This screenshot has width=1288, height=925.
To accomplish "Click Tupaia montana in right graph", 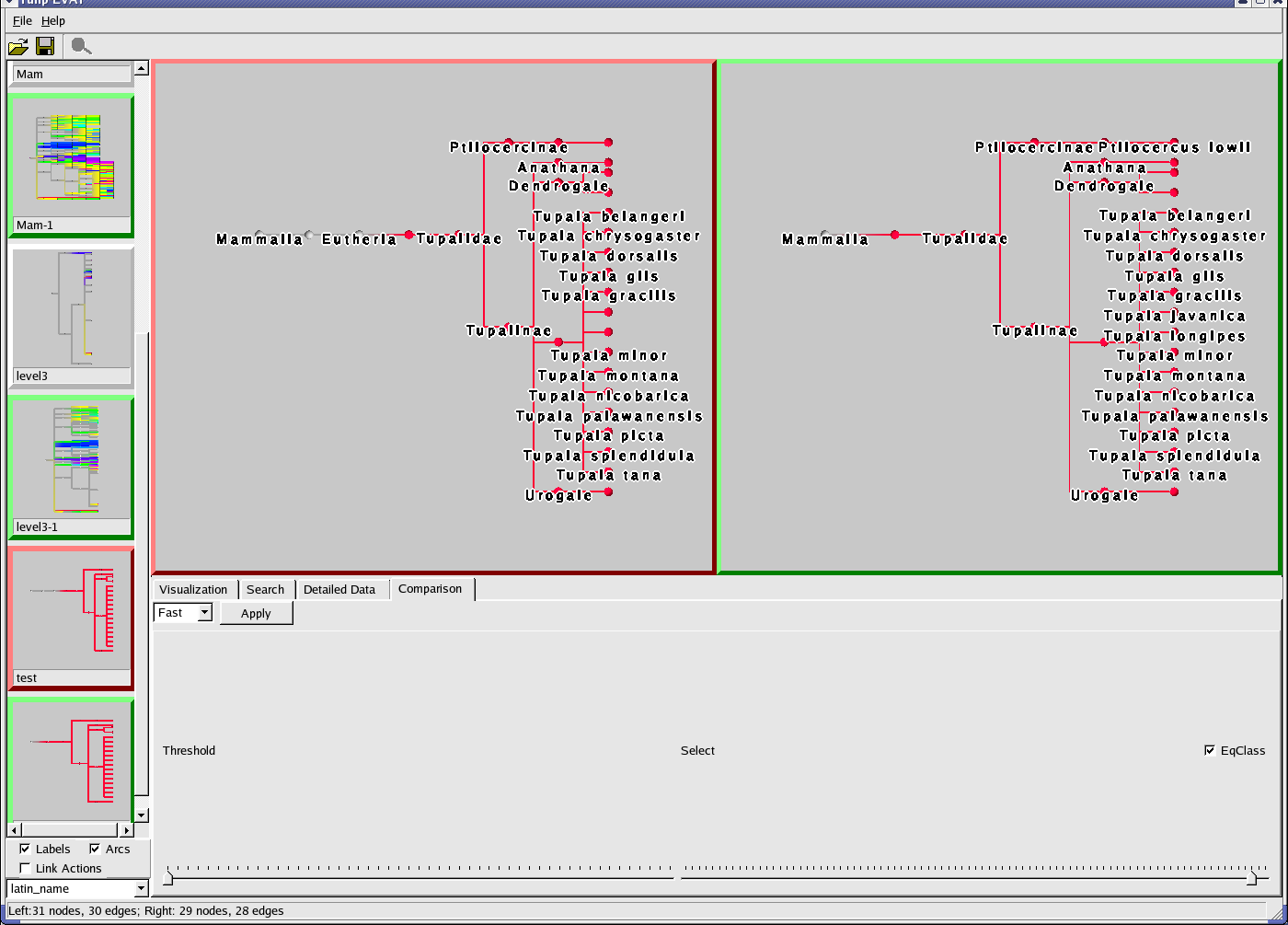I will 1175,376.
